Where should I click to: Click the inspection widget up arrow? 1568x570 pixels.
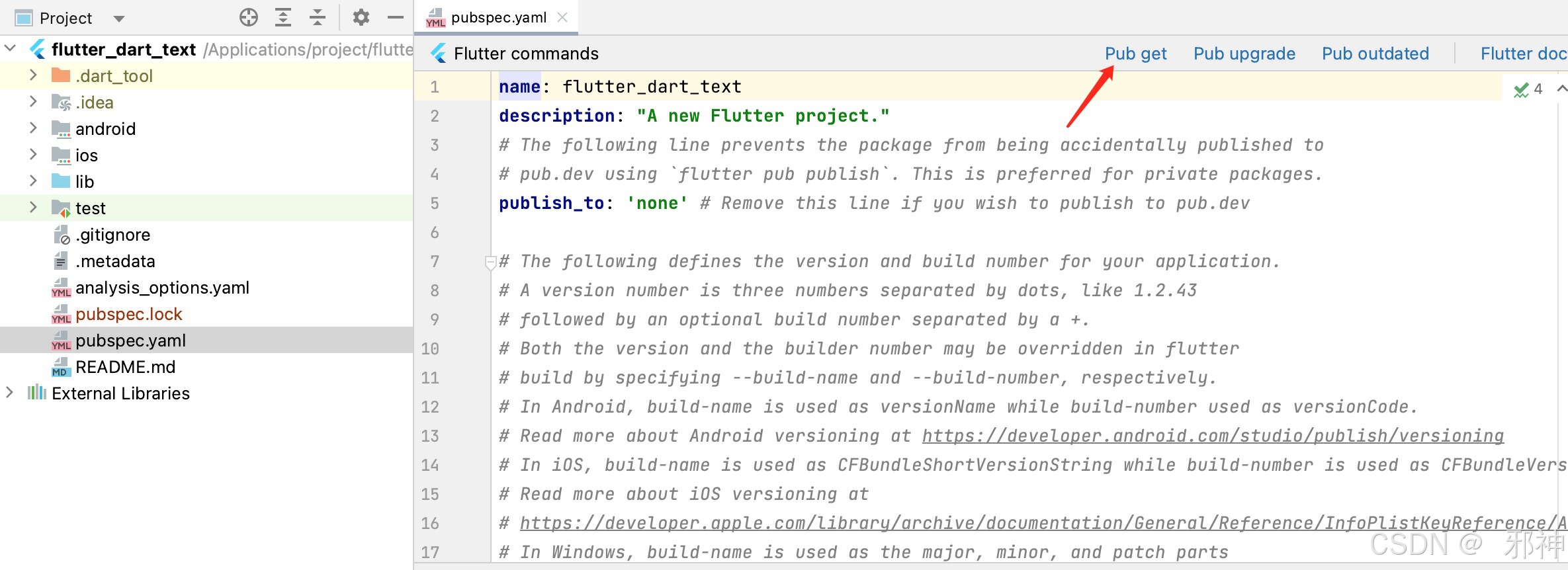pos(1562,89)
